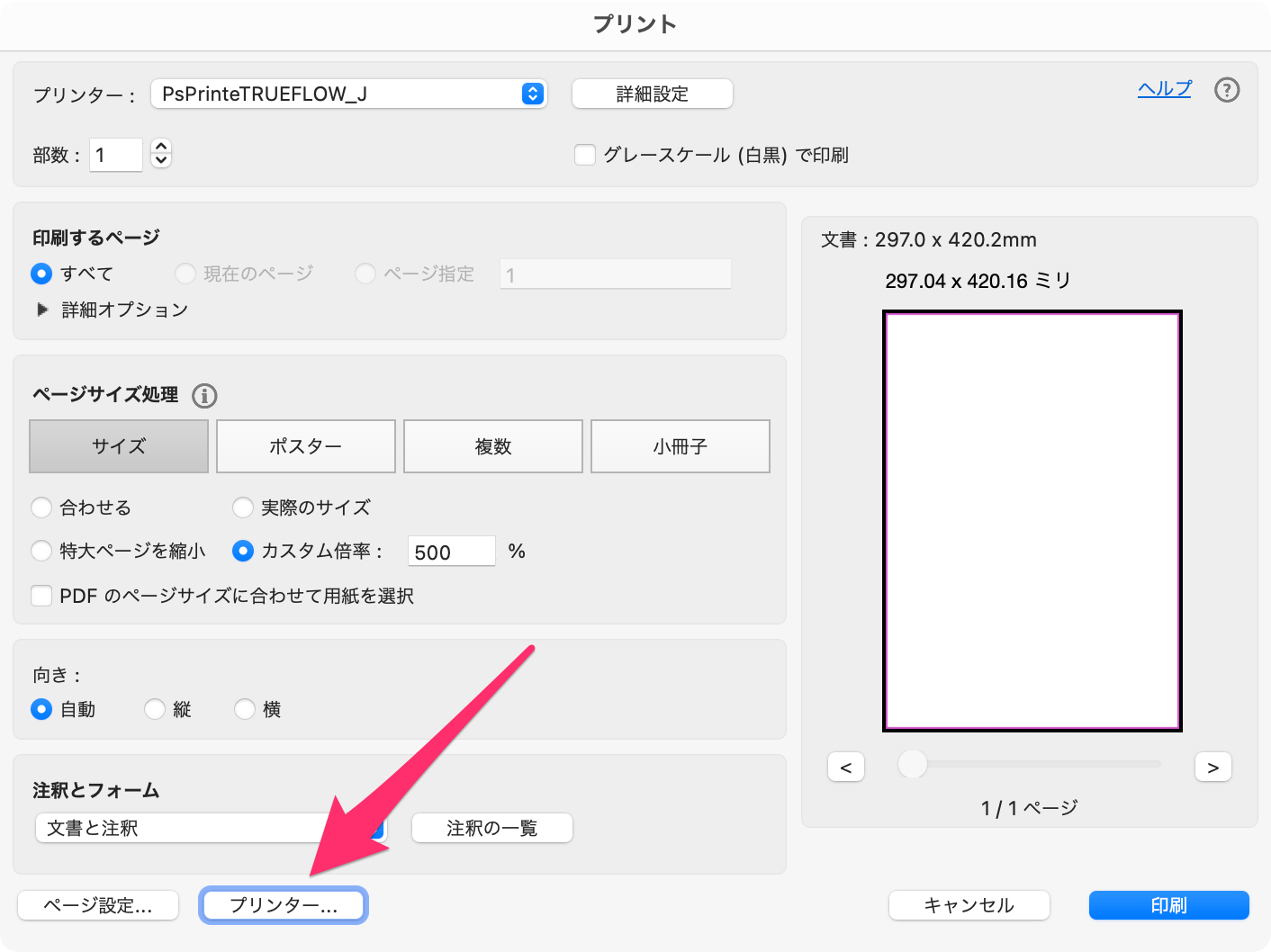This screenshot has width=1271, height=952.
Task: Expand 詳細オプション disclosure triangle
Action: coord(42,309)
